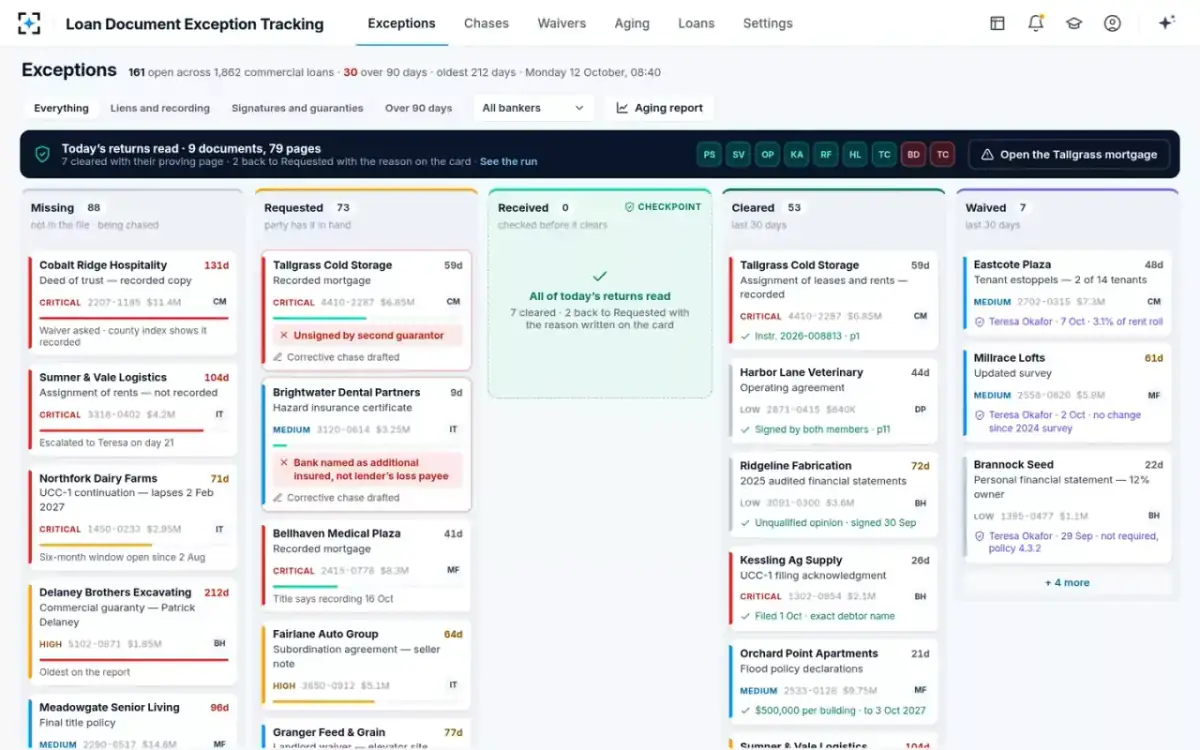Click the DP banker badge on Harbor Lane Veterinary

coord(920,409)
